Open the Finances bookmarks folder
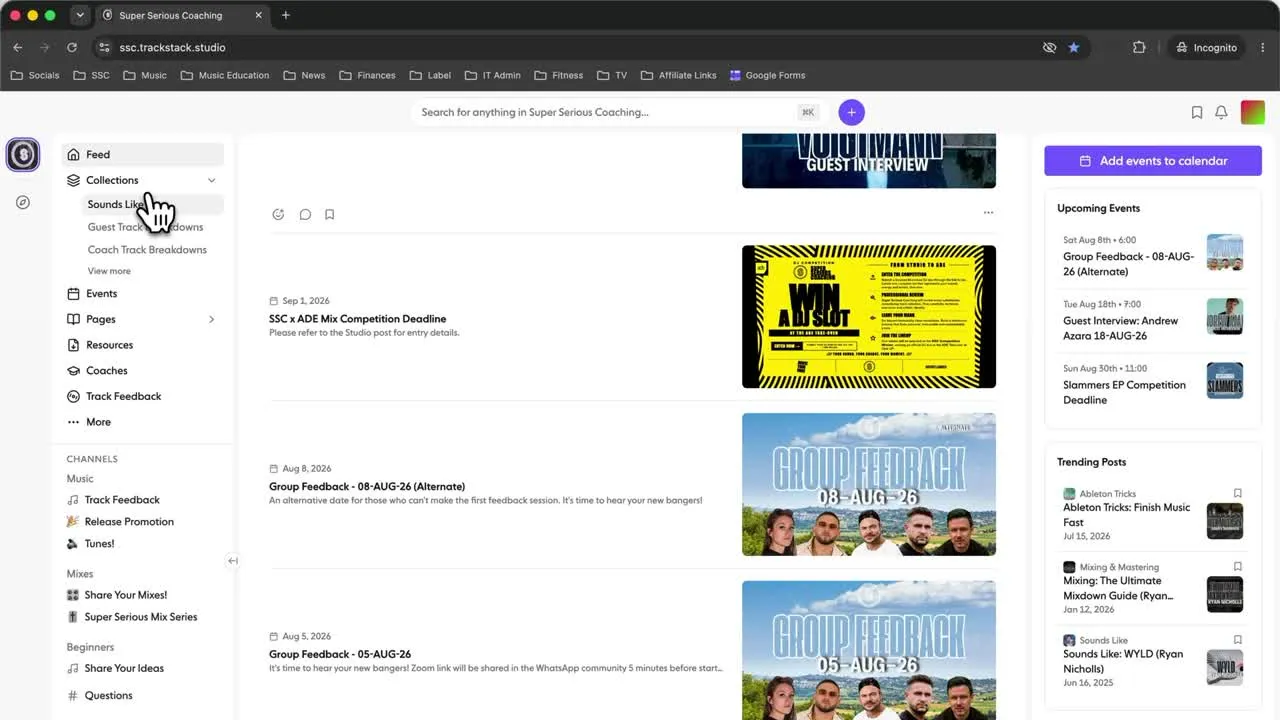The width and height of the screenshot is (1280, 720). click(367, 75)
